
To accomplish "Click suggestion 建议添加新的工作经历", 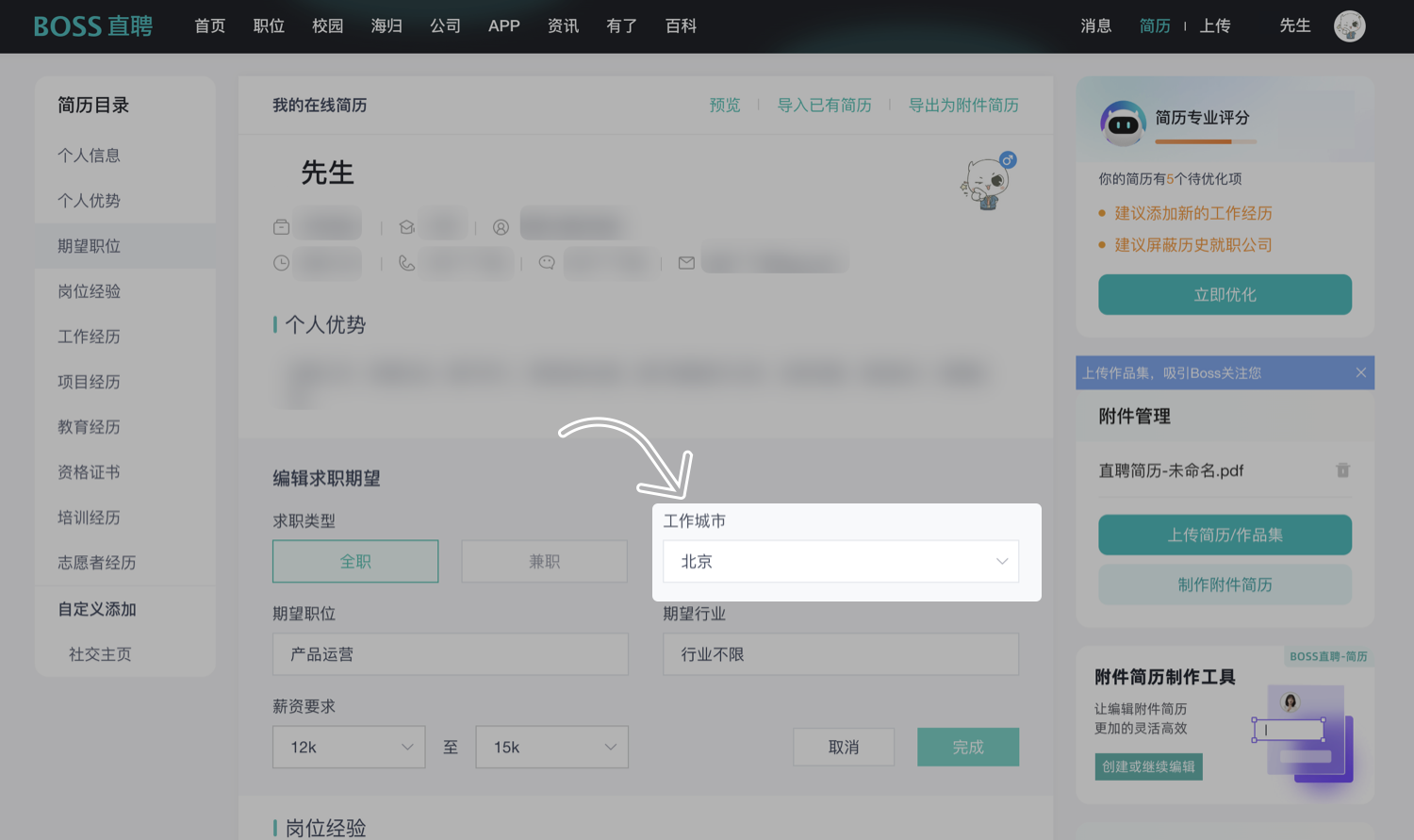I will coord(1193,213).
